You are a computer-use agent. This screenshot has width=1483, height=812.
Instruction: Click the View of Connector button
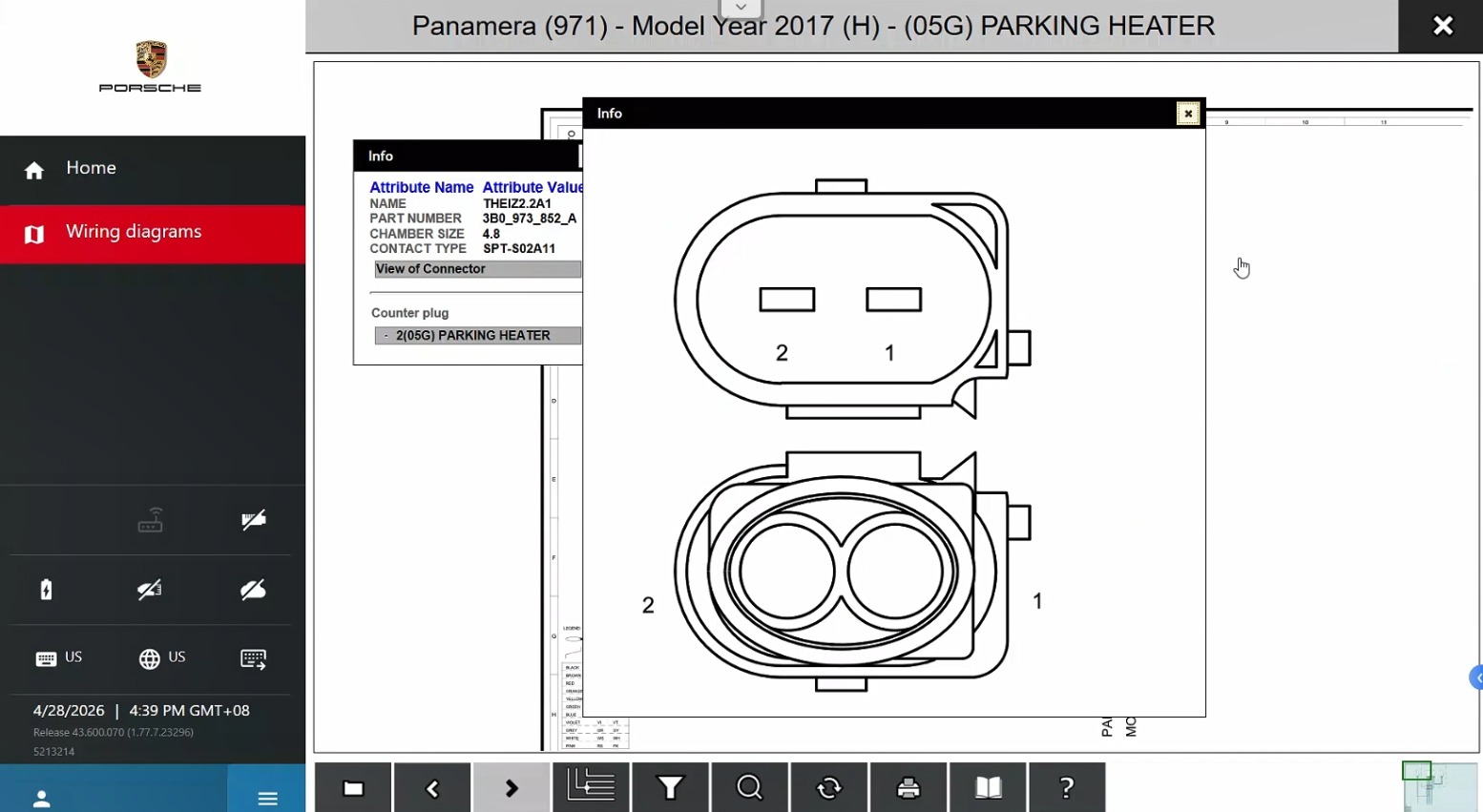[478, 269]
